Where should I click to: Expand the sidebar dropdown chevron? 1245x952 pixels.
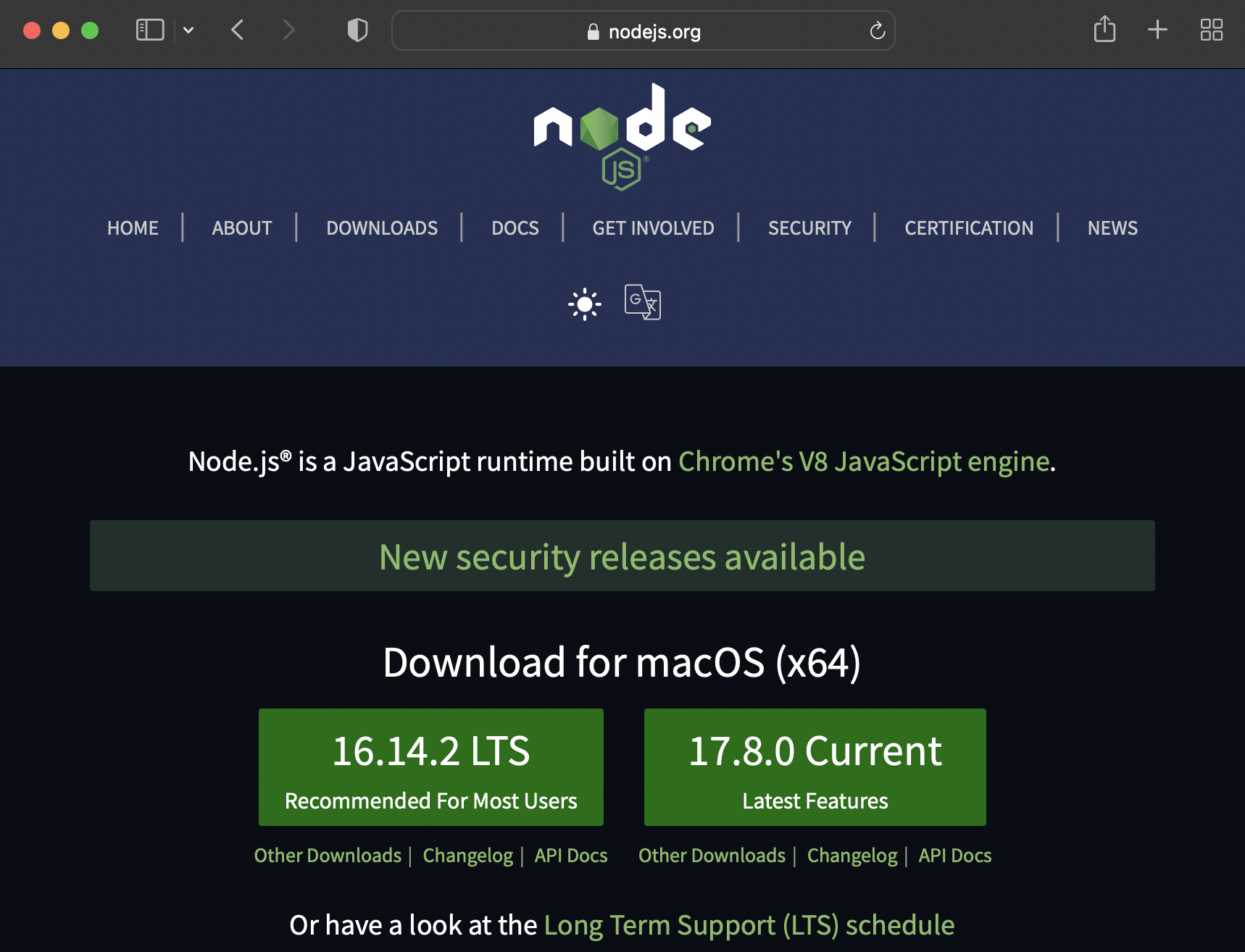[188, 30]
